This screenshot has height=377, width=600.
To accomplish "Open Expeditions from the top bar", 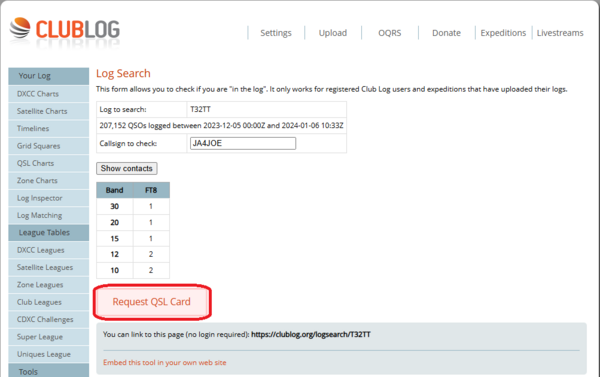I will (x=503, y=33).
